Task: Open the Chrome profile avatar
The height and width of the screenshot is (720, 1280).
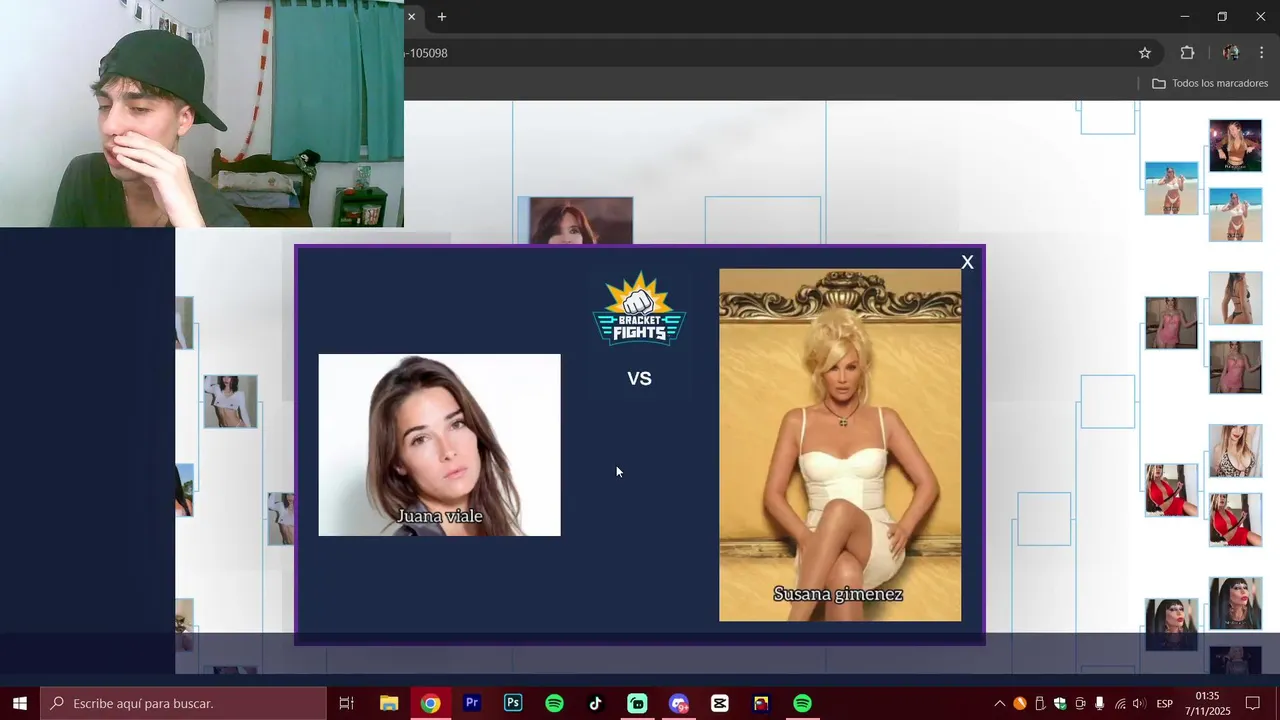Action: click(x=1231, y=53)
